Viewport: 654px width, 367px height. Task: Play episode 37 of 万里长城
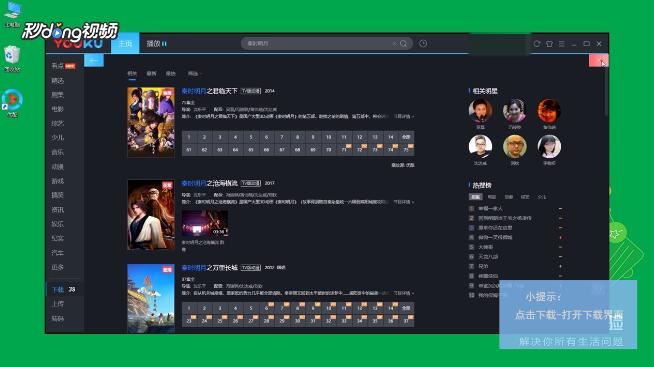406,321
